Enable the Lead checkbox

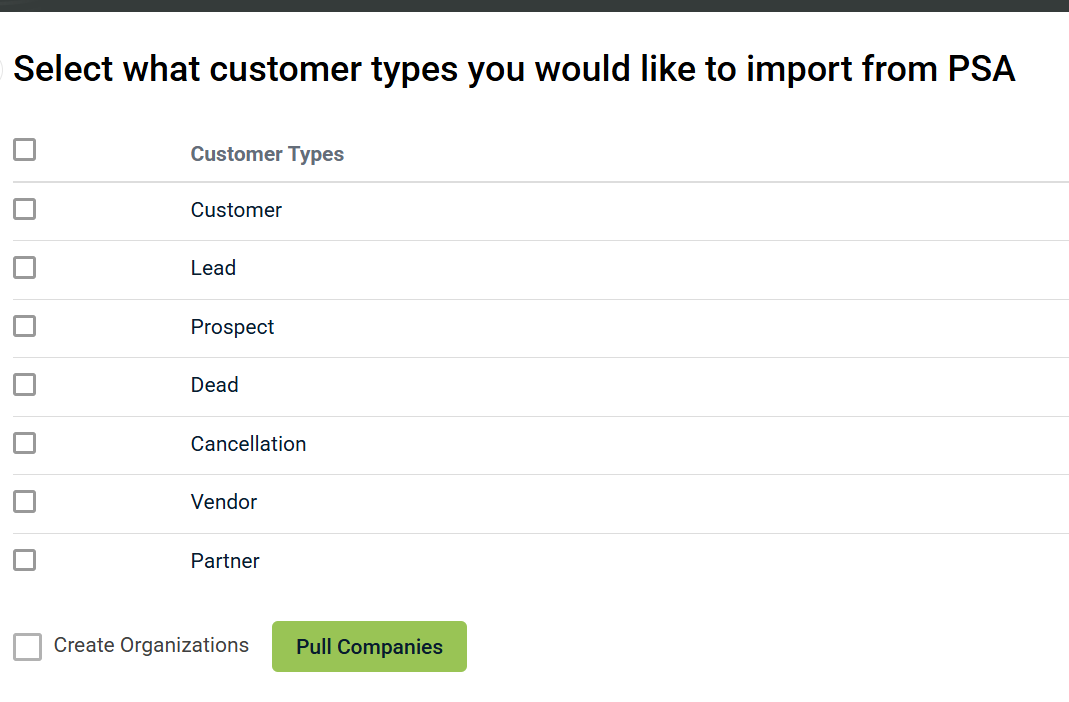pos(25,268)
